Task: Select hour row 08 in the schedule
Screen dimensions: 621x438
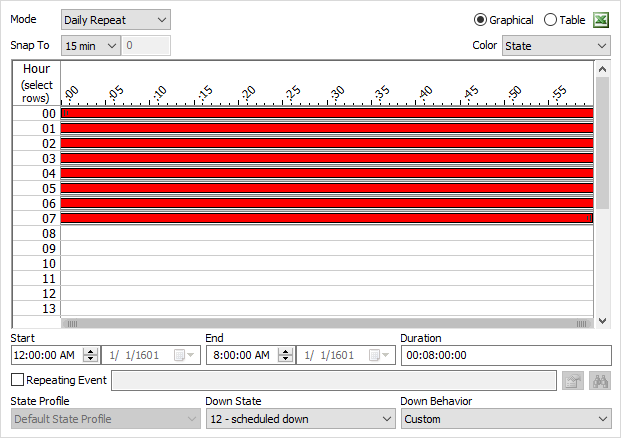Action: click(x=37, y=234)
